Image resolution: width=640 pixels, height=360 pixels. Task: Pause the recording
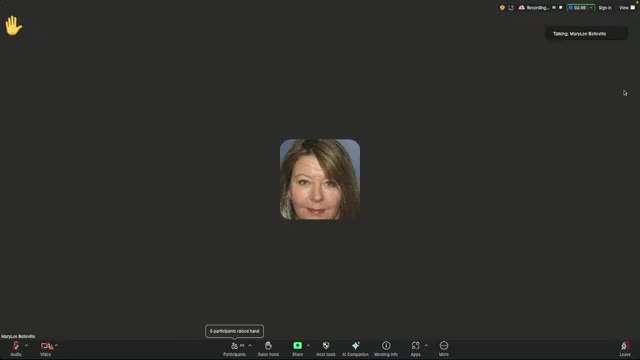(x=554, y=7)
